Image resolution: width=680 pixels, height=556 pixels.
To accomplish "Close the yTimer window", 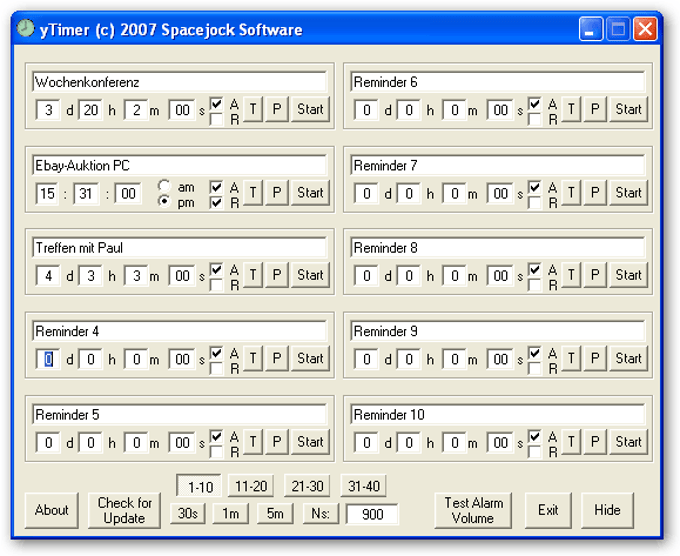I will click(645, 29).
